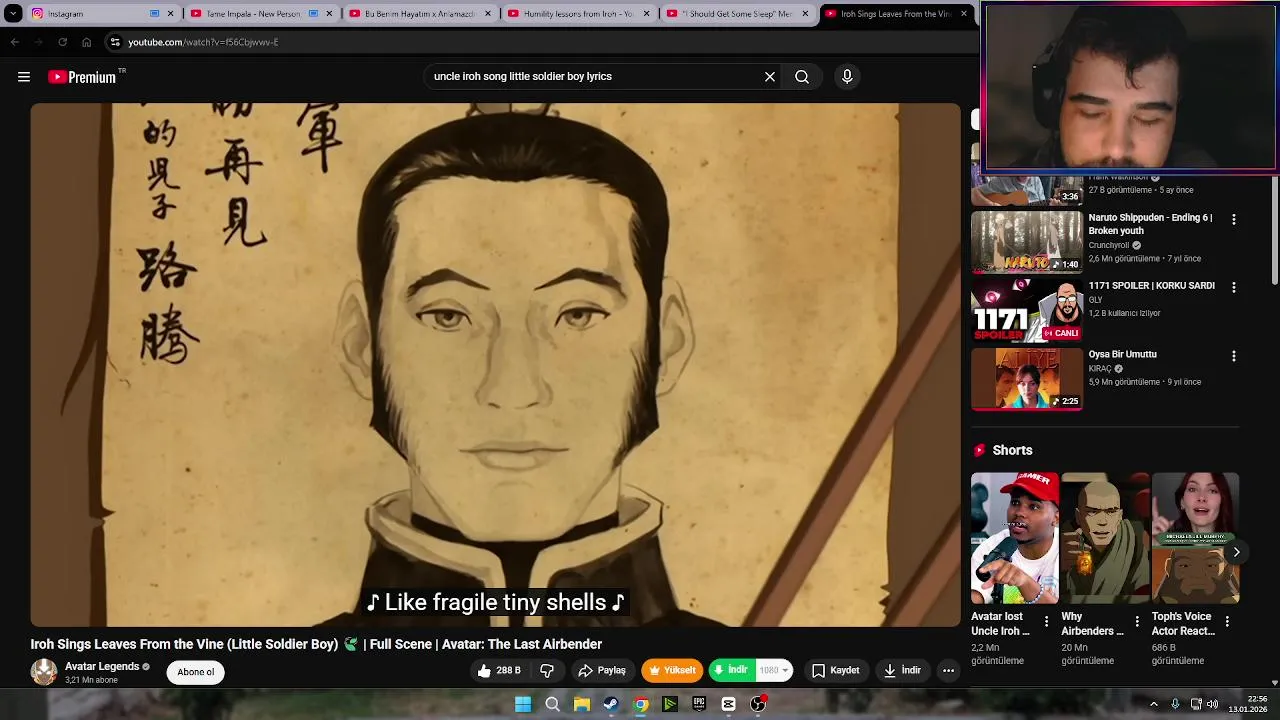Open Oysa Bir Umuttu video thumbnail
This screenshot has width=1280, height=720.
click(x=1027, y=379)
